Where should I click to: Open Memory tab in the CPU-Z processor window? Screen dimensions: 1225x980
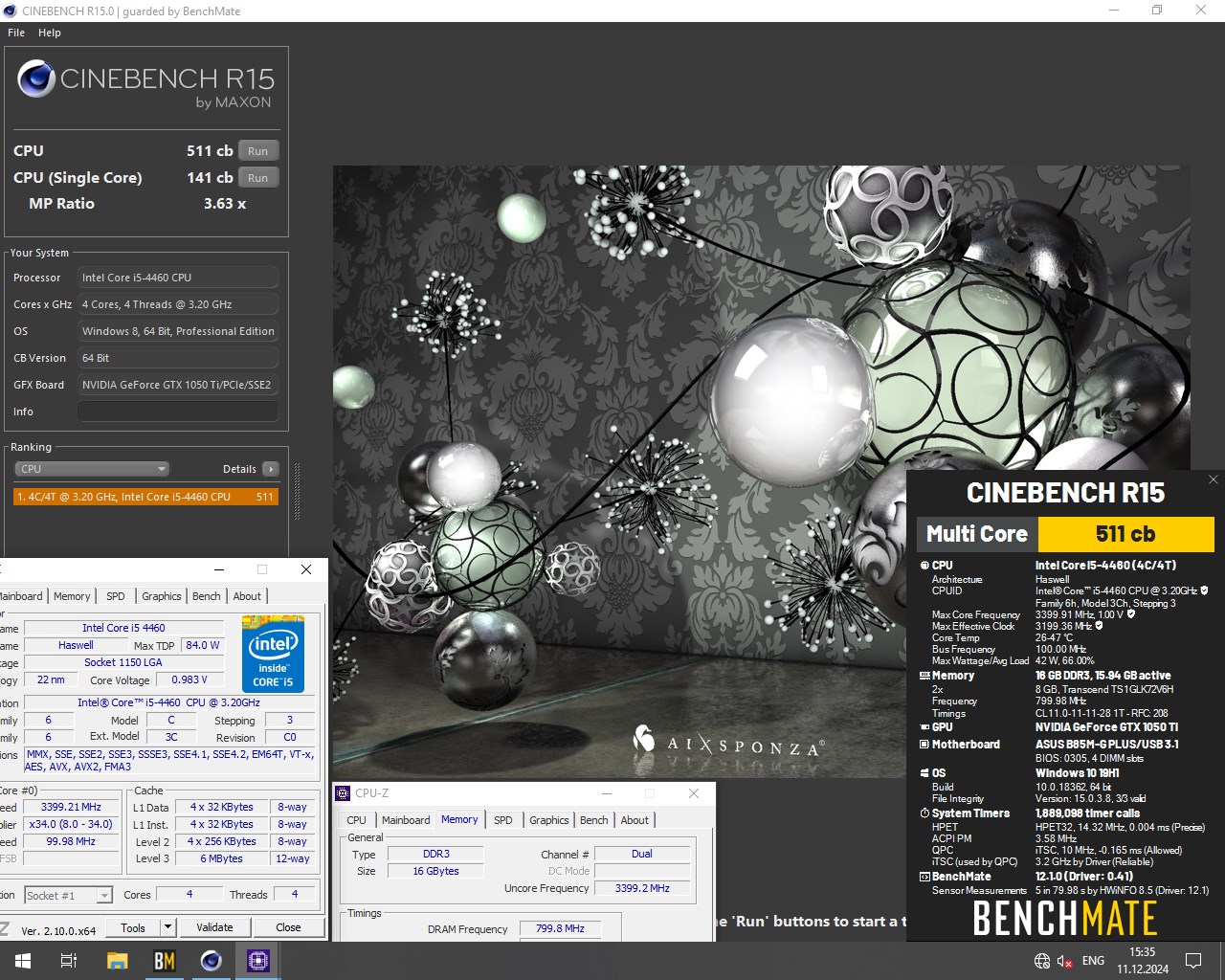(72, 596)
